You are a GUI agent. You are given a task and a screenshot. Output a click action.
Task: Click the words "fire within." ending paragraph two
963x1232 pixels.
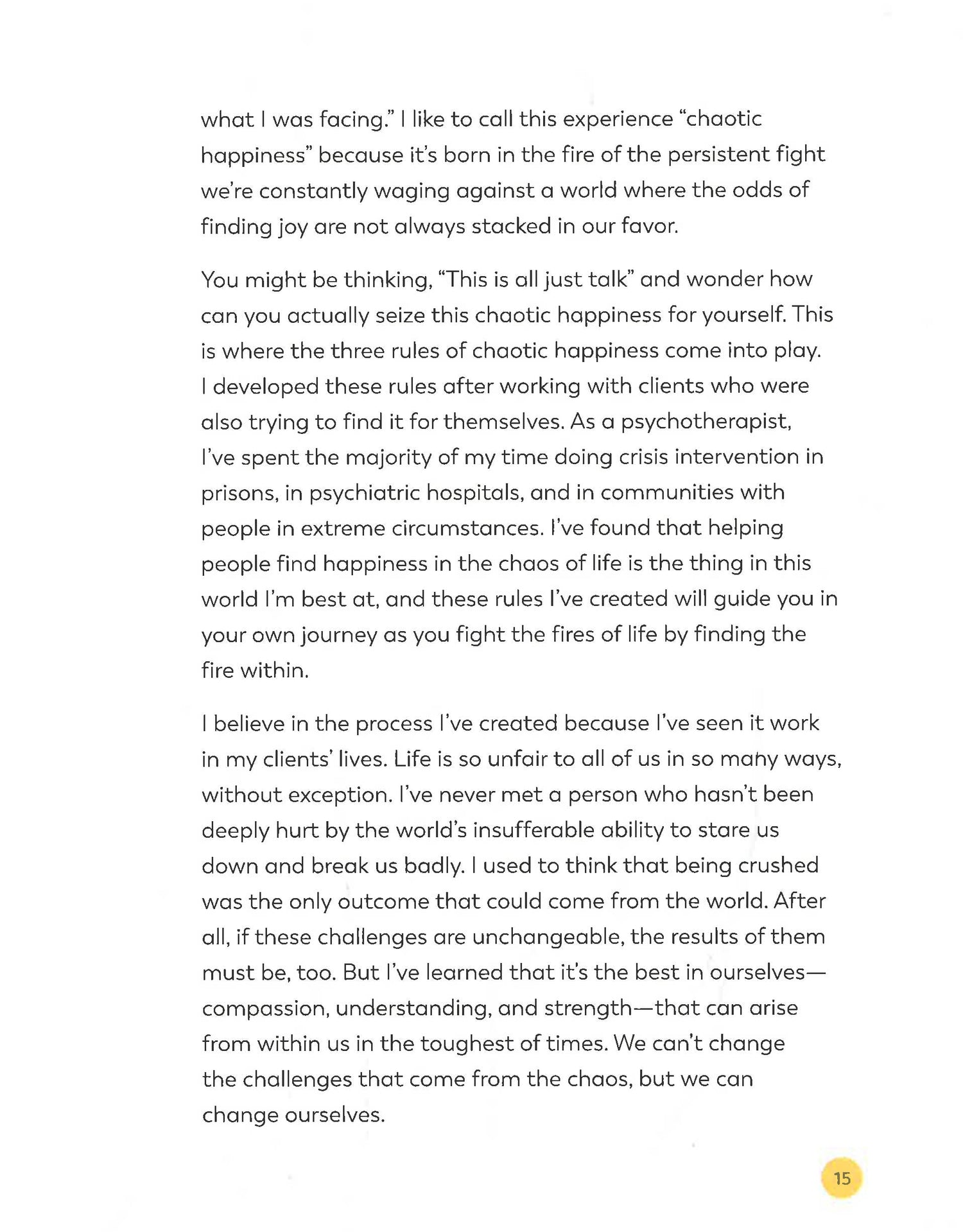point(255,671)
